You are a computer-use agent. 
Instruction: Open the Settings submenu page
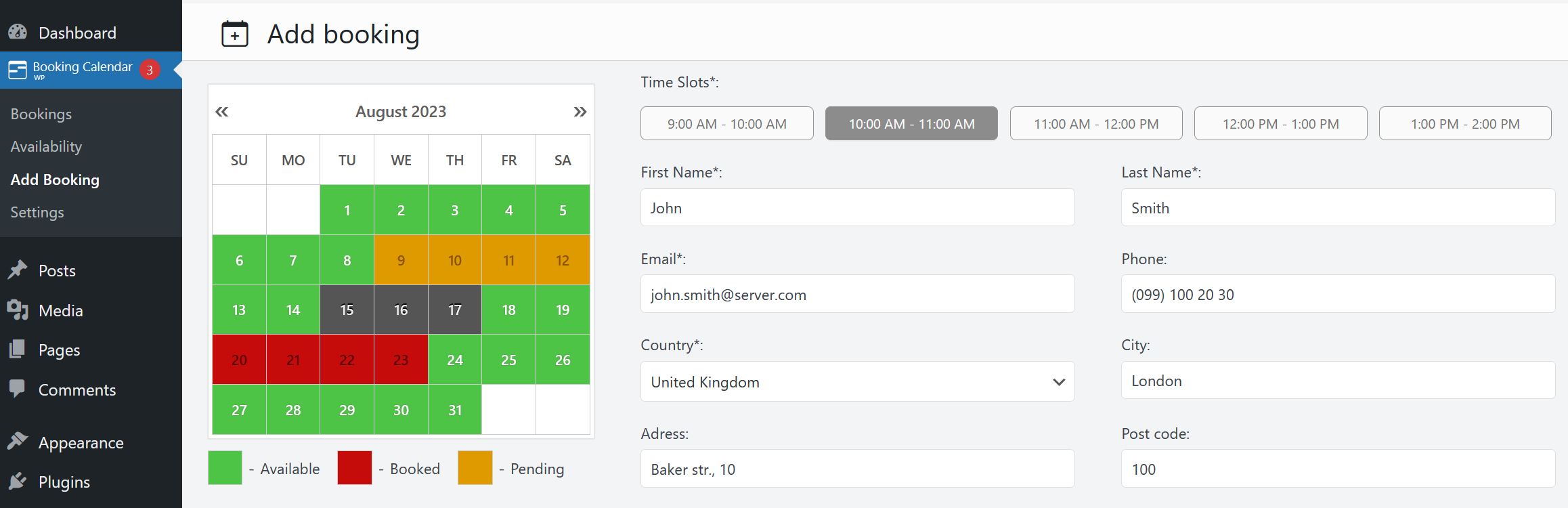pyautogui.click(x=37, y=212)
